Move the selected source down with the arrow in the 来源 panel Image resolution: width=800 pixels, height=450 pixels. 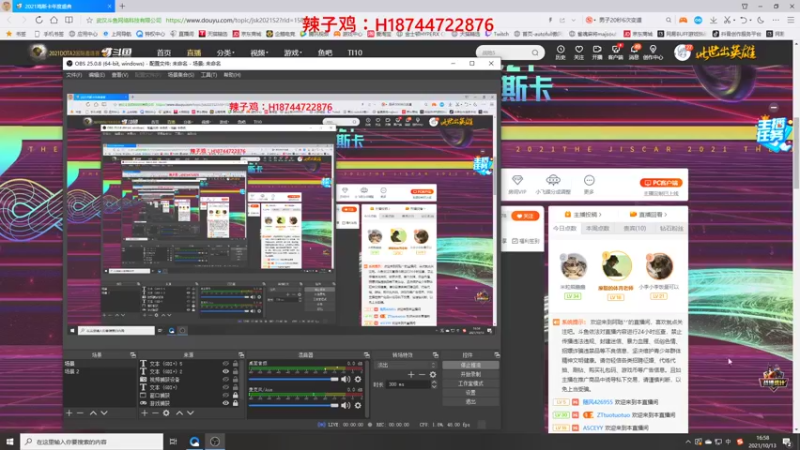[x=190, y=413]
